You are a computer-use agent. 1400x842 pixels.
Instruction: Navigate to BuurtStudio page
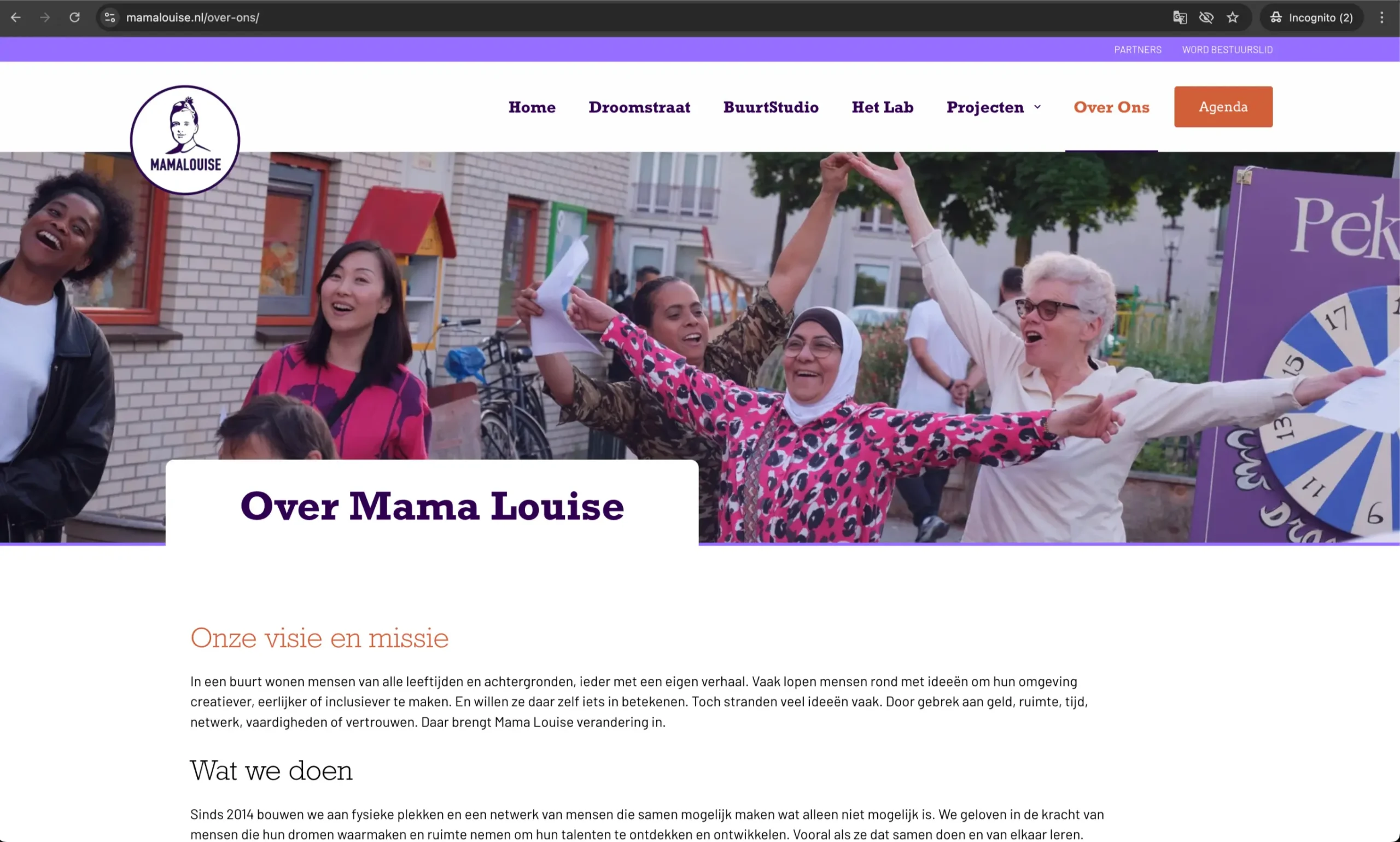tap(771, 107)
